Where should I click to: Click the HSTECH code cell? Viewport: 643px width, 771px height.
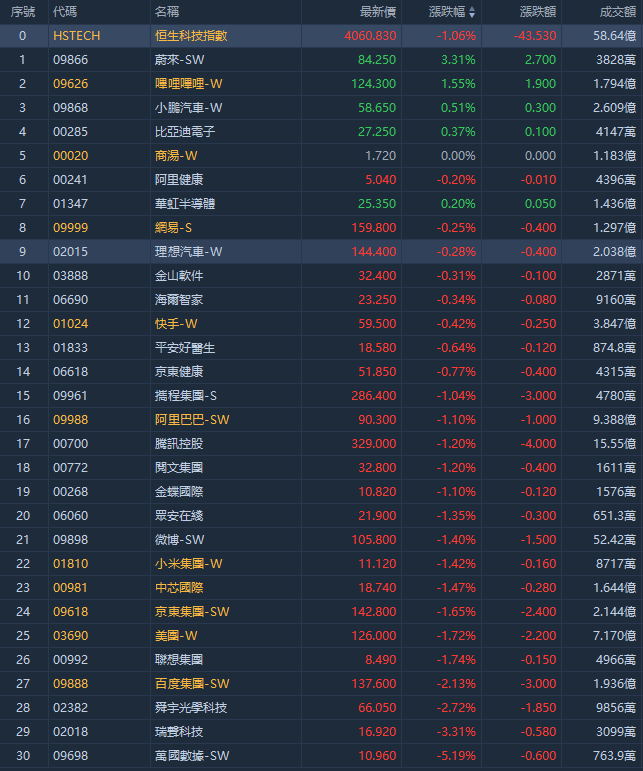[x=77, y=36]
